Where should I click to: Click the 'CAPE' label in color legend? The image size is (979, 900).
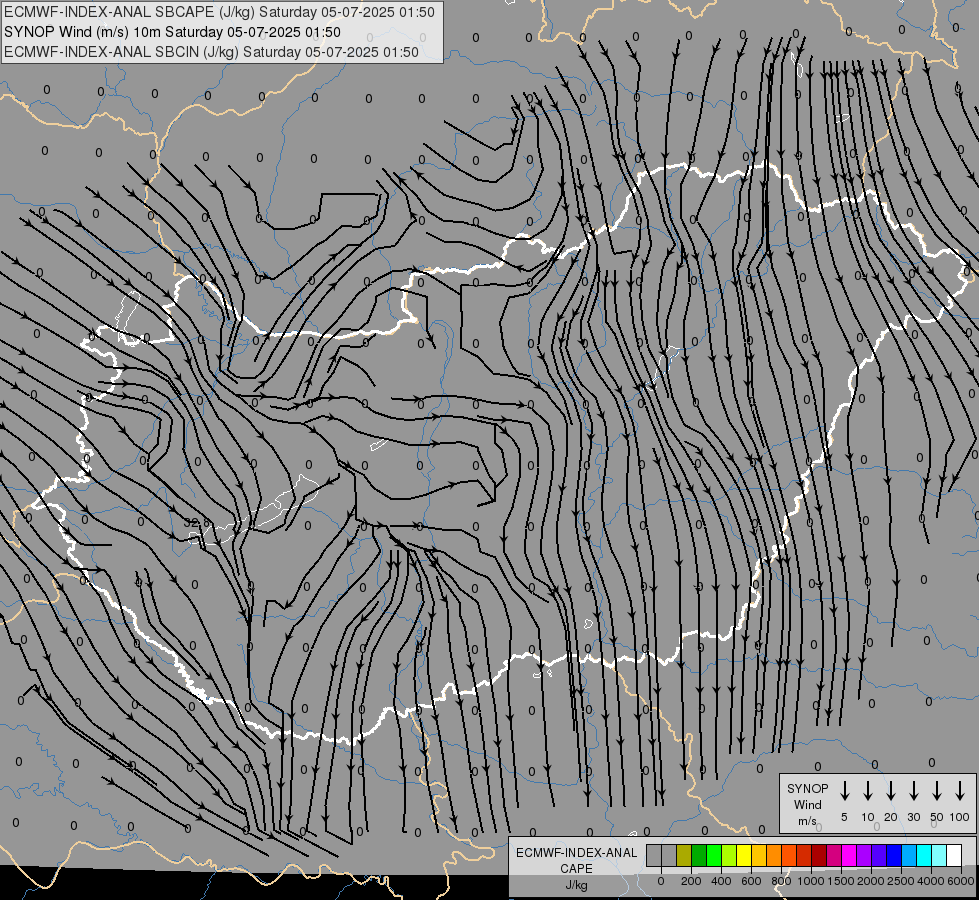(x=576, y=869)
